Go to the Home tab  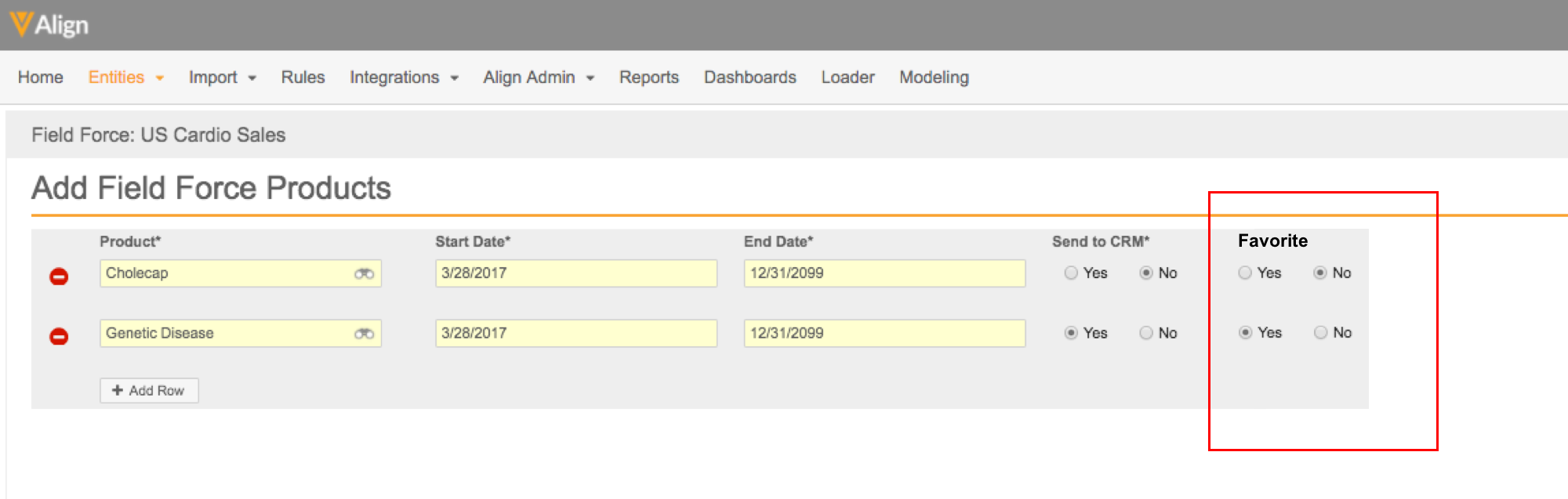pyautogui.click(x=41, y=78)
